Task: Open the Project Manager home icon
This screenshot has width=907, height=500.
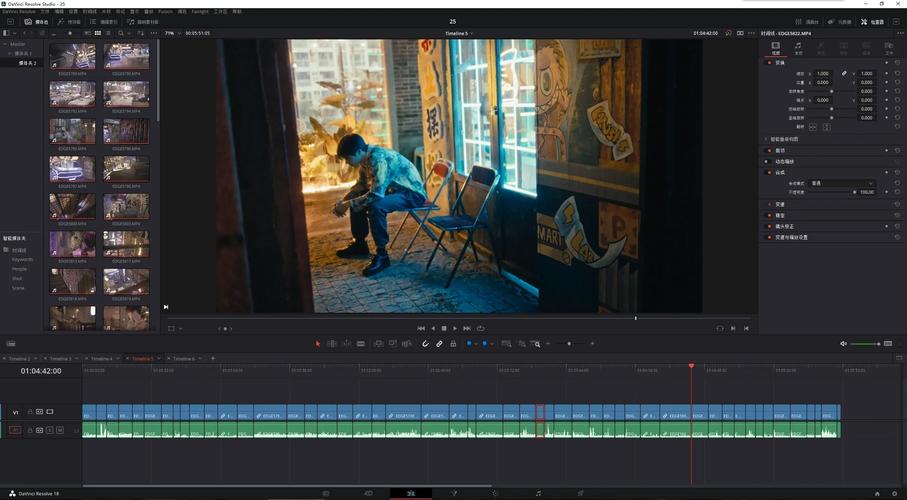Action: click(877, 494)
